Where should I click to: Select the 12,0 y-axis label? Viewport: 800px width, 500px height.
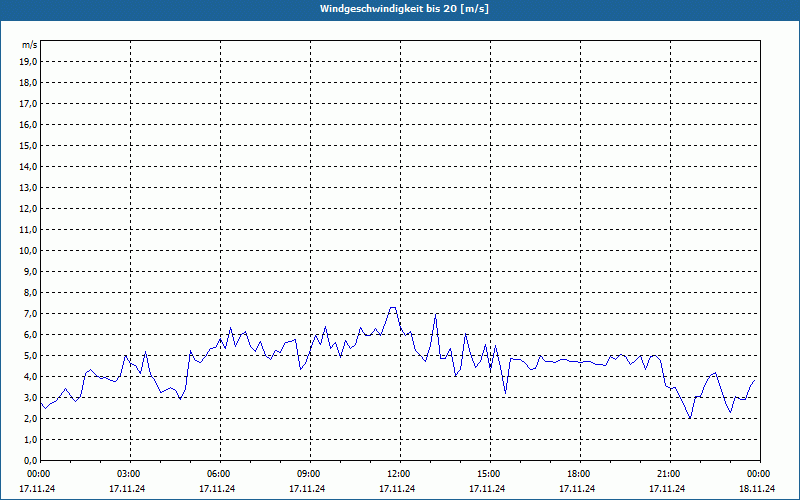coord(29,208)
